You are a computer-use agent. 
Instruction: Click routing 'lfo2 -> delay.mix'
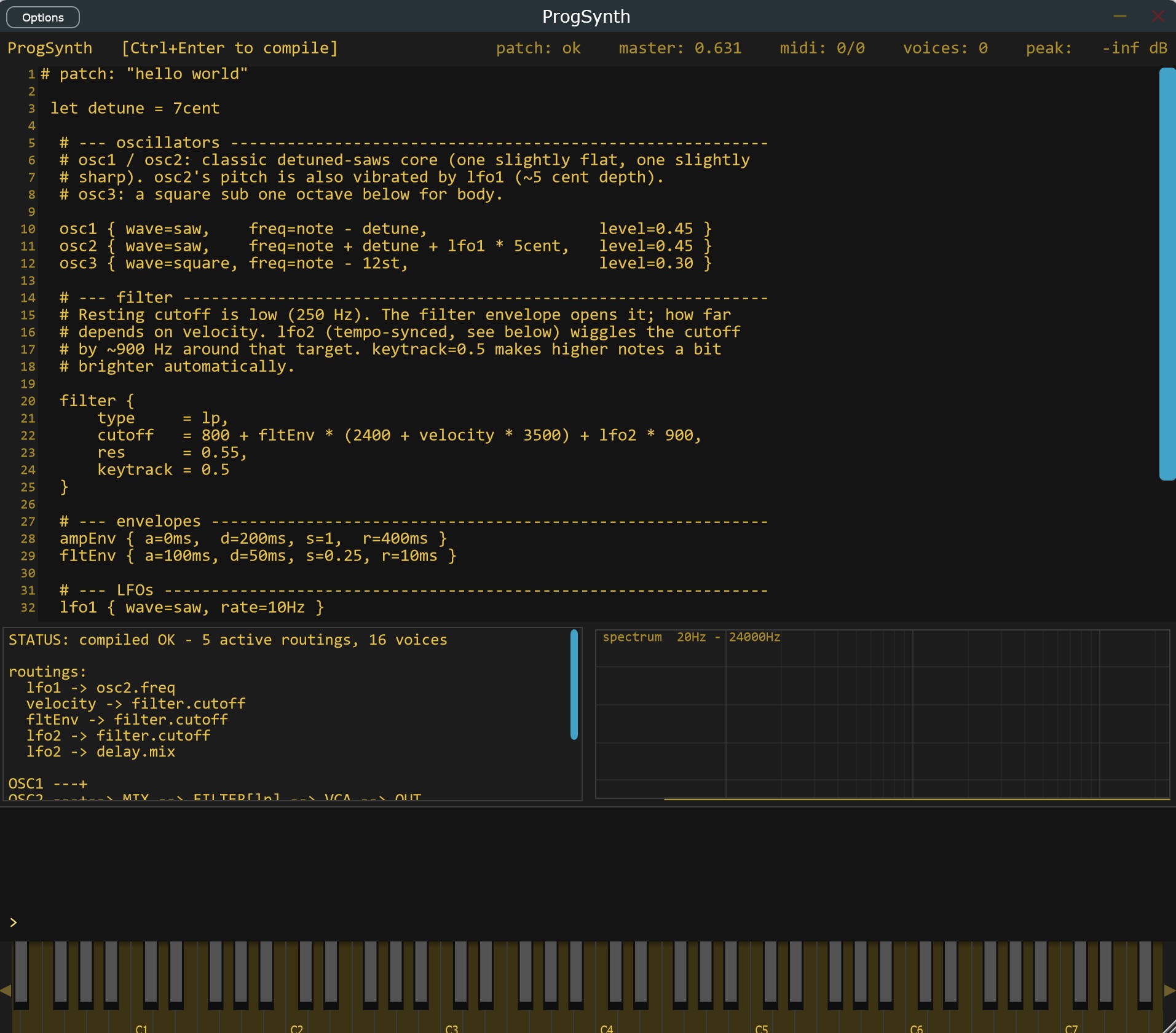click(x=101, y=752)
